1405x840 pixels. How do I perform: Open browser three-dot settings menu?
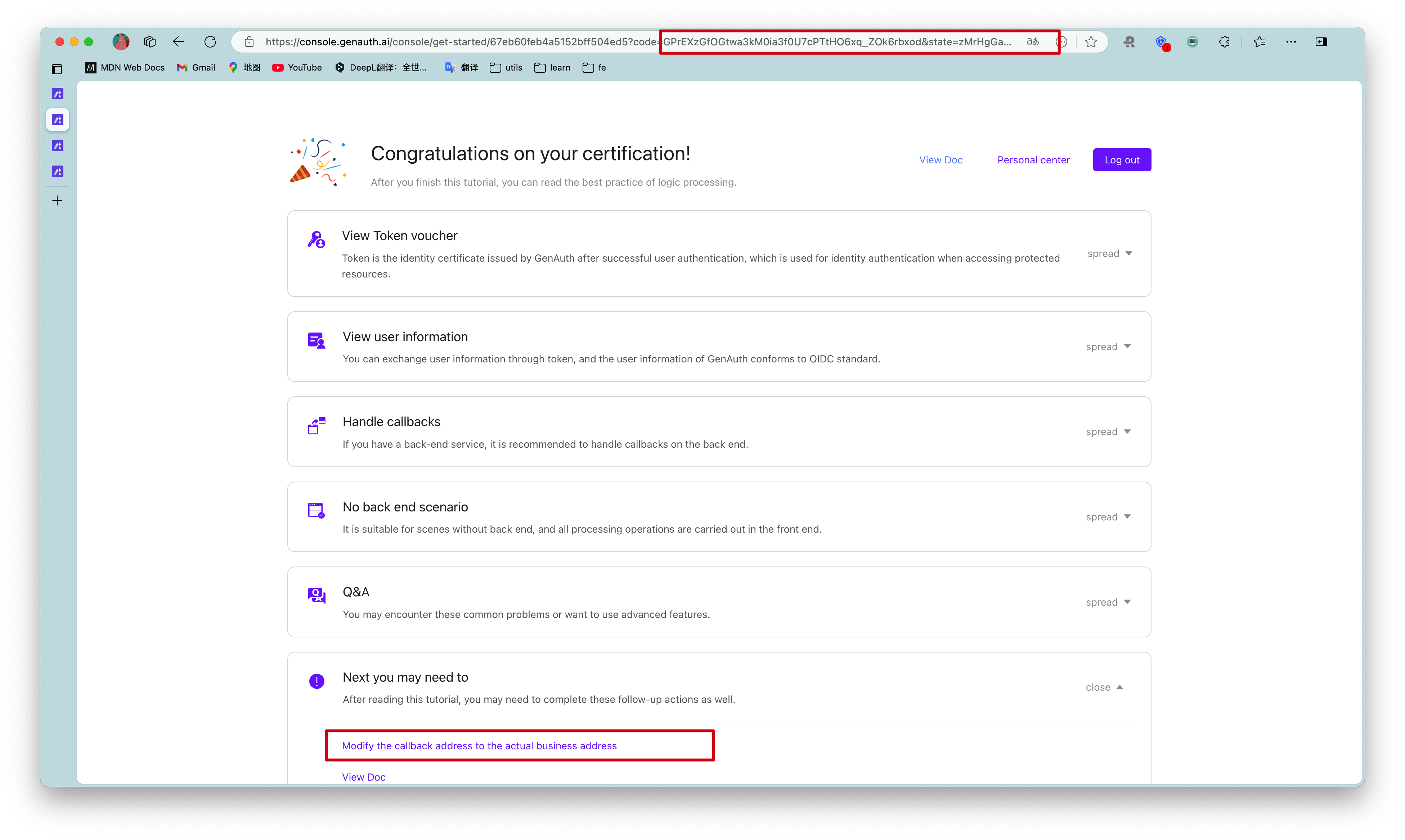coord(1290,42)
